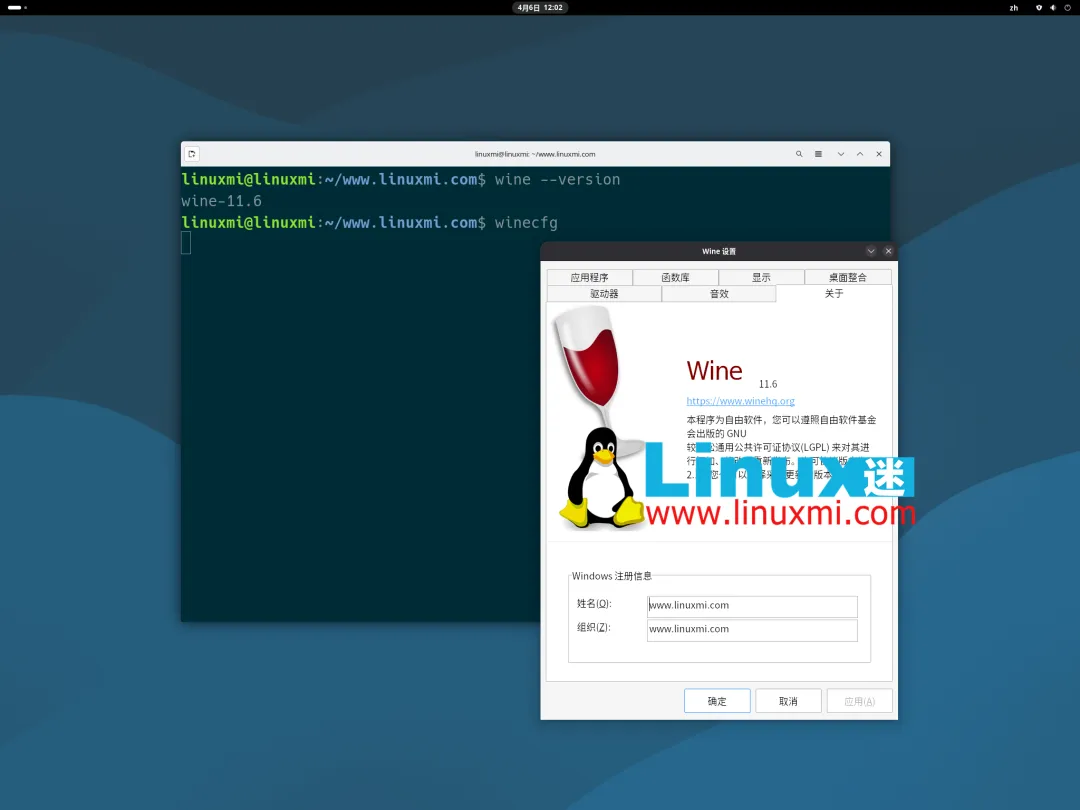Click the terminal window title text
The image size is (1080, 810).
coord(535,154)
